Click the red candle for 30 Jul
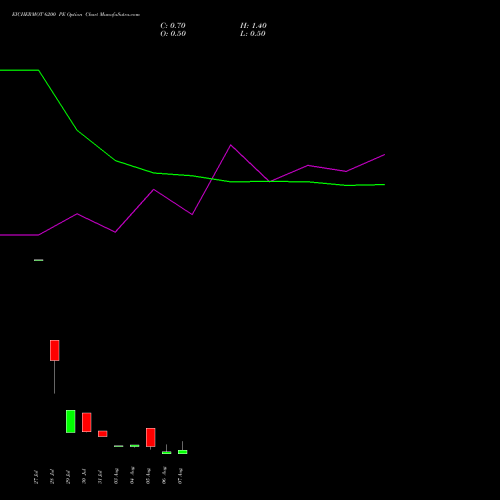Viewport: 500px width, 500px height. (87, 422)
